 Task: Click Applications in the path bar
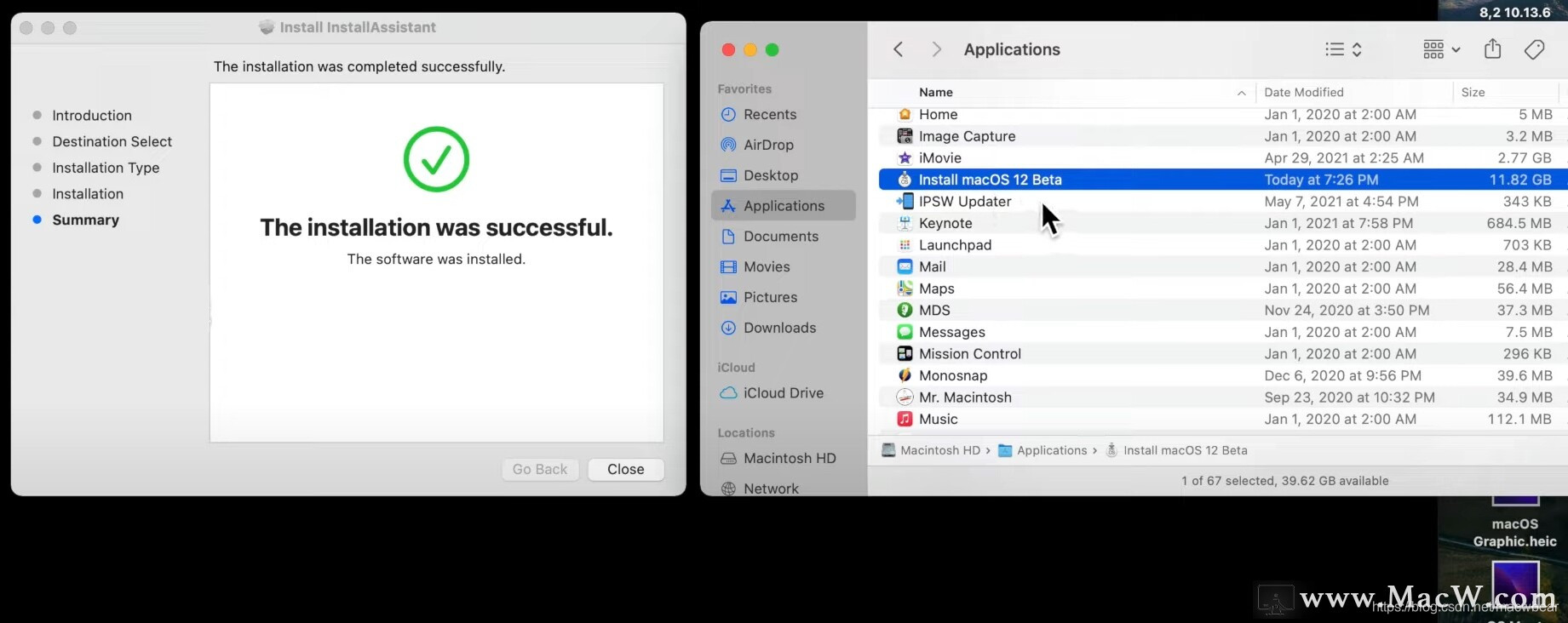(1042, 450)
